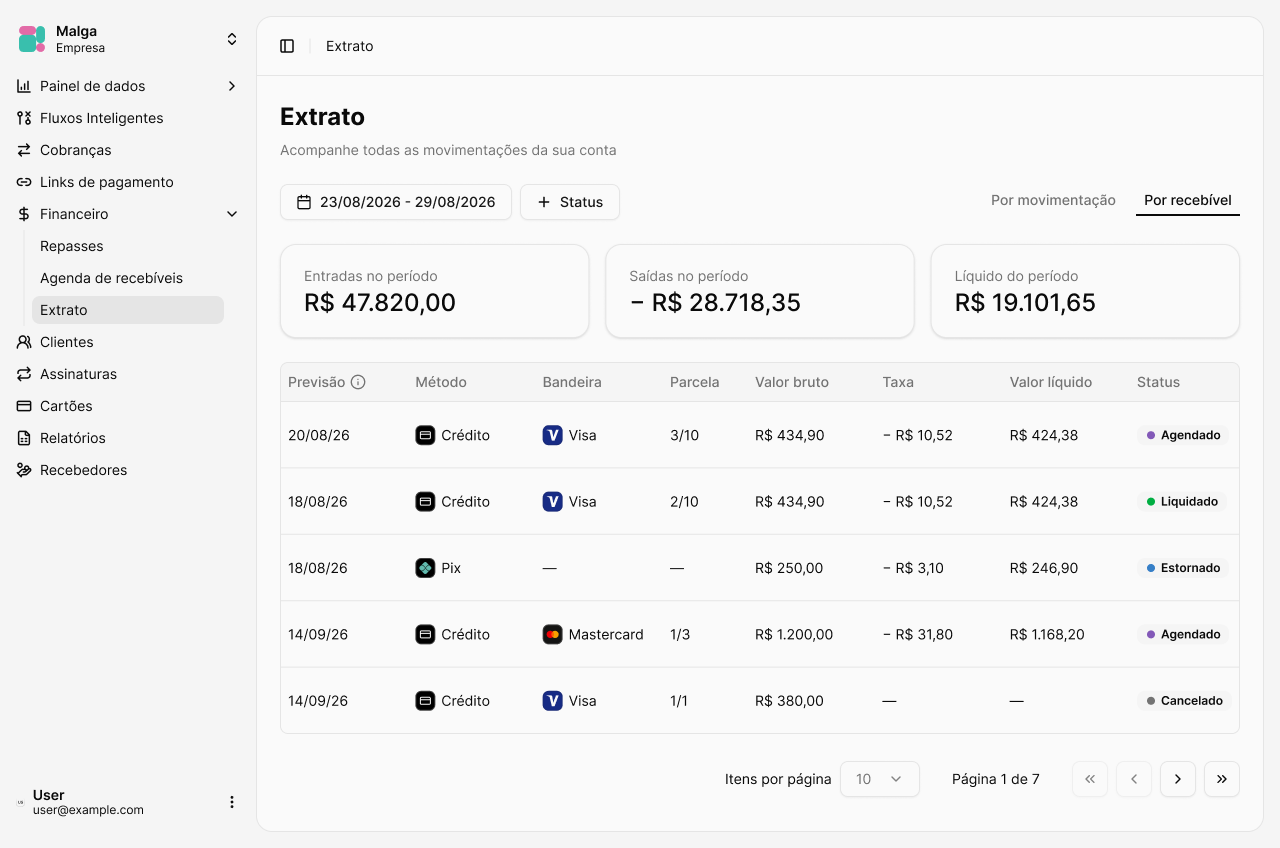
Task: Click the Pix method icon
Action: 425,568
